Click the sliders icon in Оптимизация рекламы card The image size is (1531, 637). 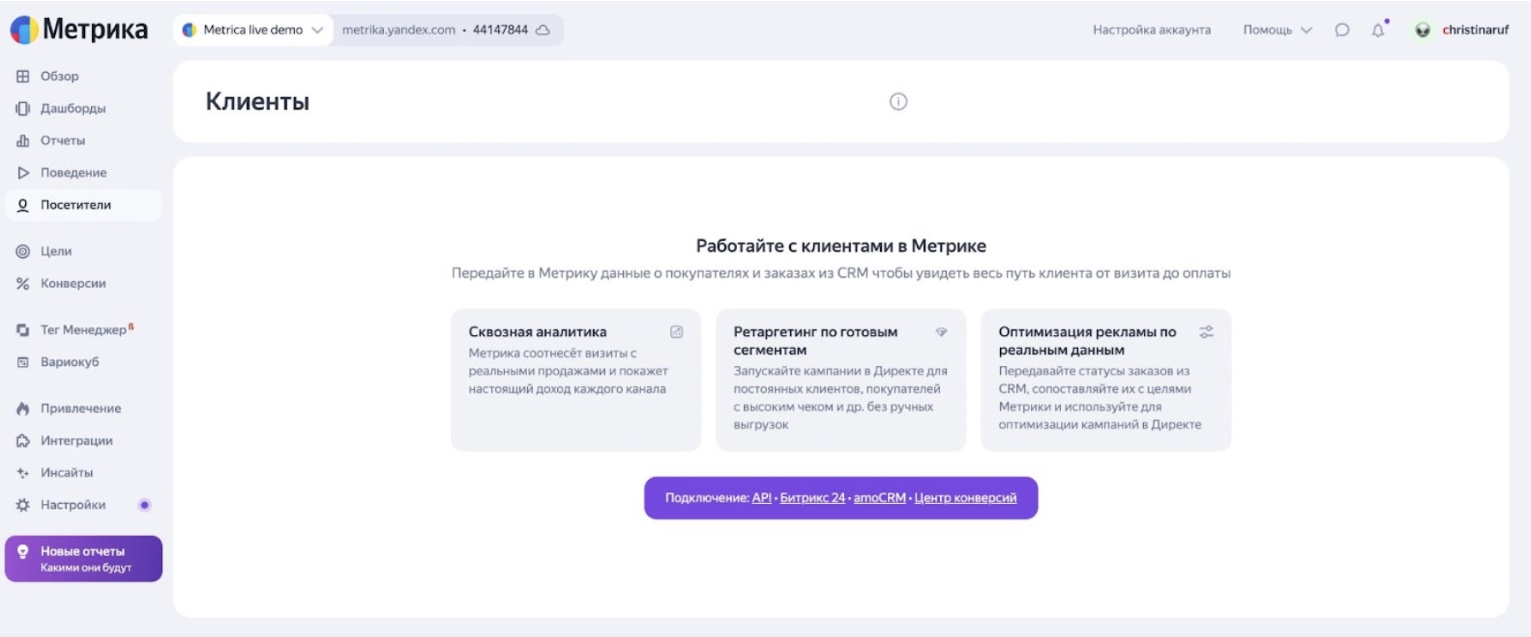pos(1206,332)
